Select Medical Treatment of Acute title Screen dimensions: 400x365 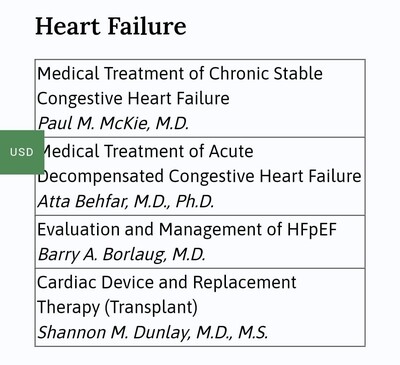coord(148,151)
